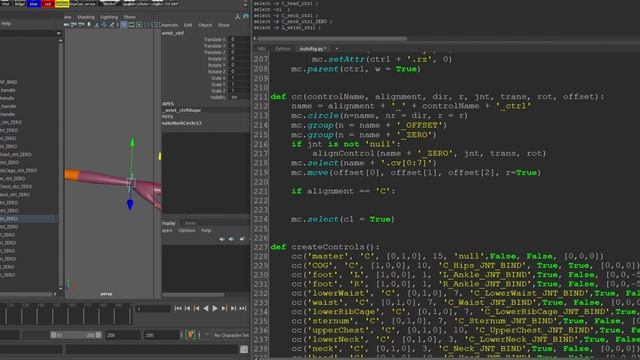Image resolution: width=640 pixels, height=360 pixels.
Task: Click first layer arrow icon in Layer Editor
Action: click(222, 239)
